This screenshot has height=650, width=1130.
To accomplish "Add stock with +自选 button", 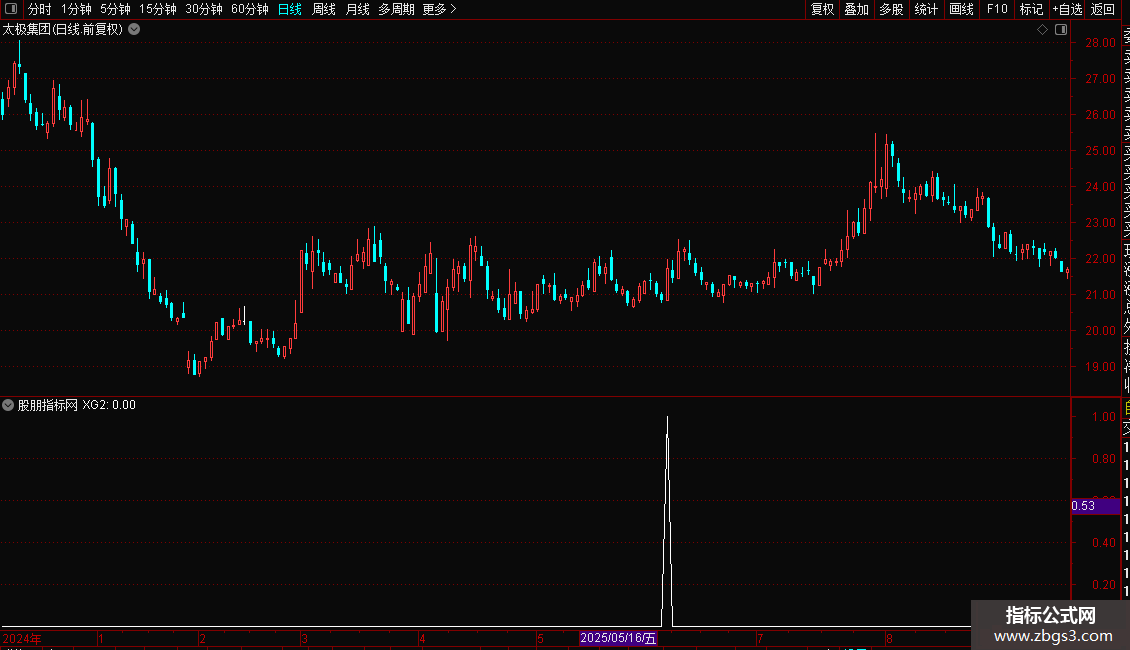I will [1067, 9].
